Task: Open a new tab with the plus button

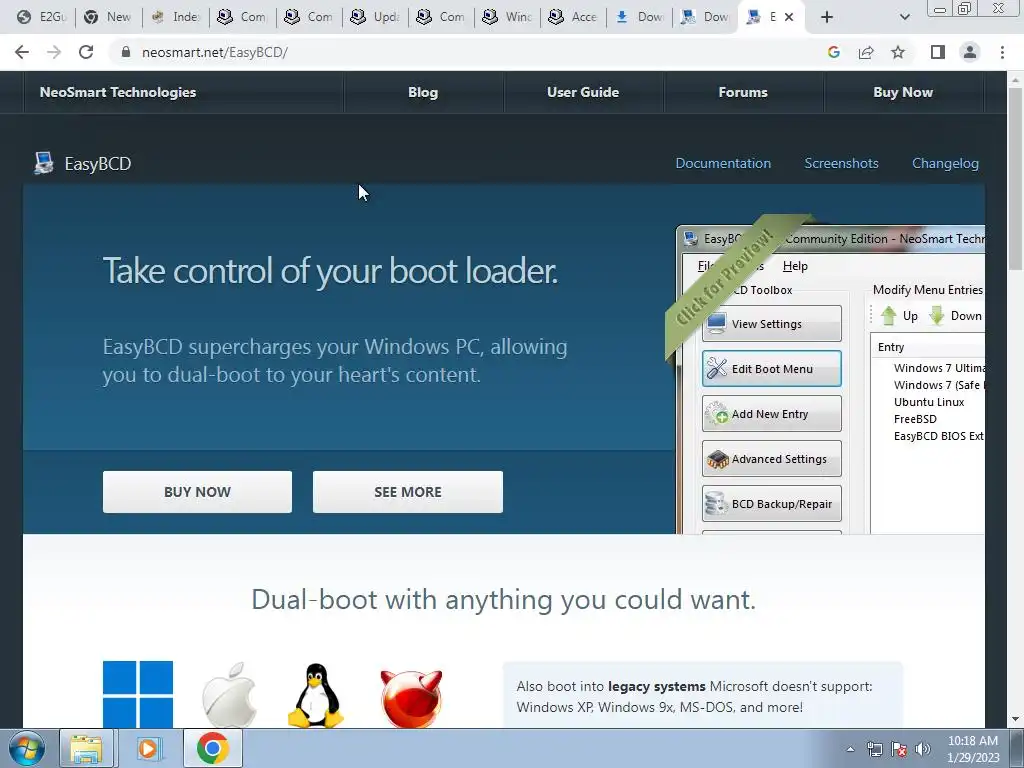Action: [x=827, y=17]
